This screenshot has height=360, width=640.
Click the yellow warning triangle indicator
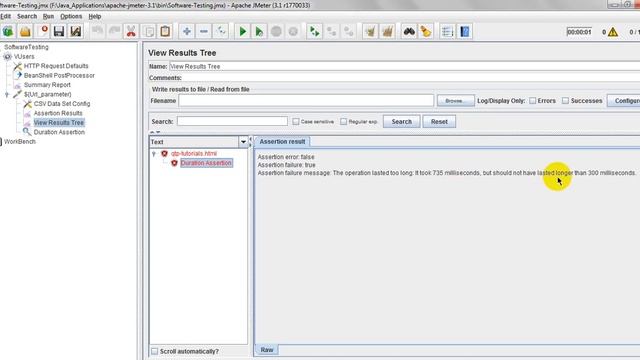coord(613,32)
